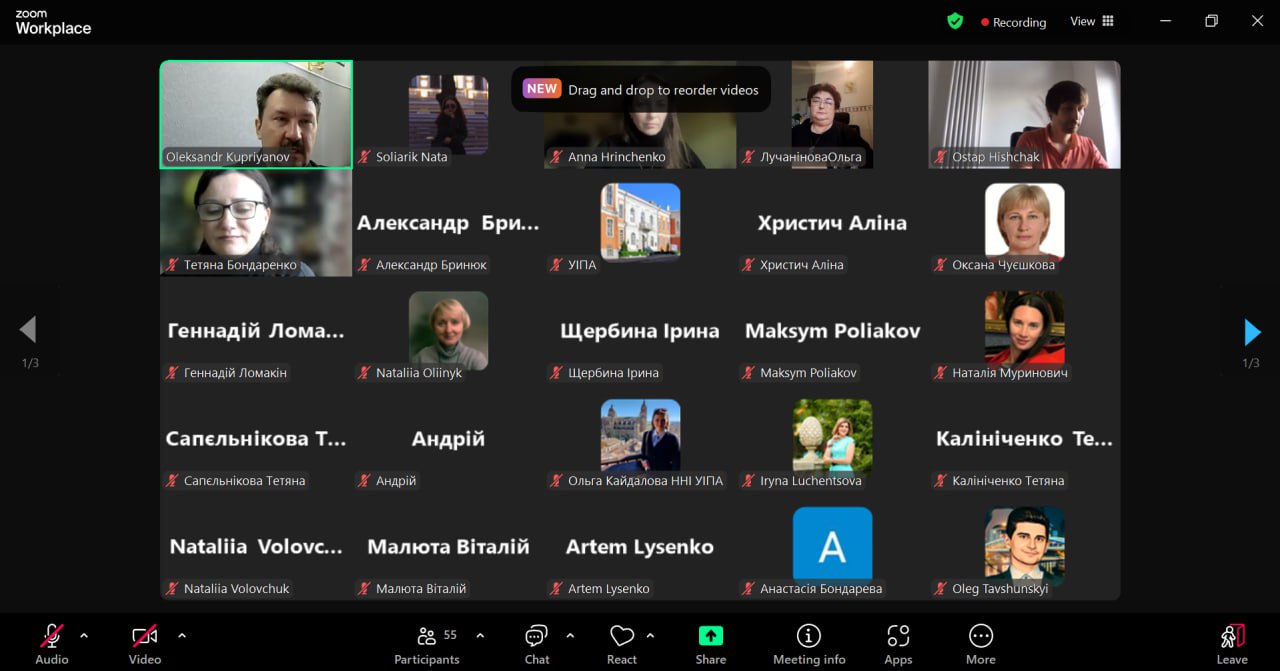Click muted mic icon beside Ostap Hishchak
The height and width of the screenshot is (671, 1280).
click(941, 157)
